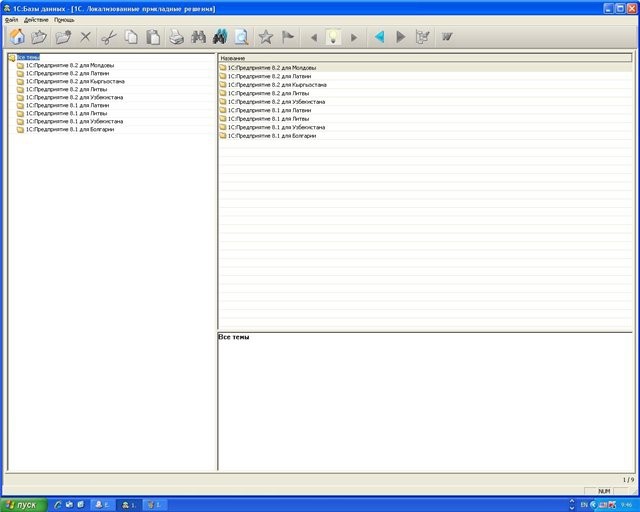Click the system tray clock
Viewport: 640px width, 512px height.
626,505
